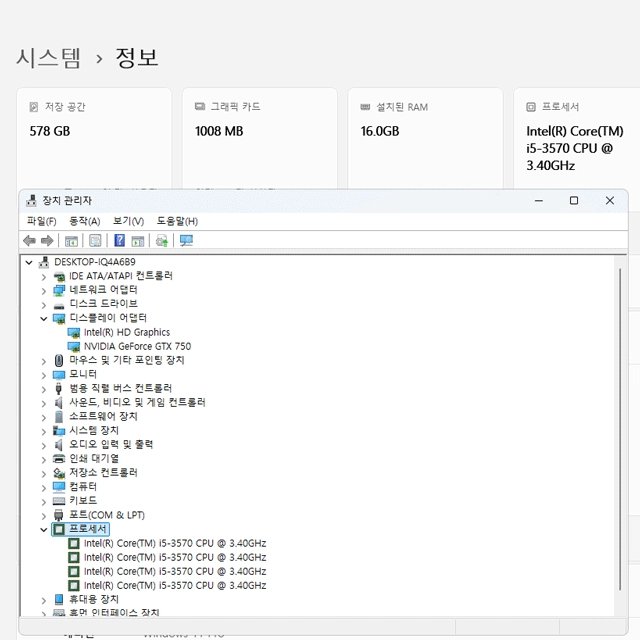Click the Back arrow in Device Manager toolbar

point(29,241)
